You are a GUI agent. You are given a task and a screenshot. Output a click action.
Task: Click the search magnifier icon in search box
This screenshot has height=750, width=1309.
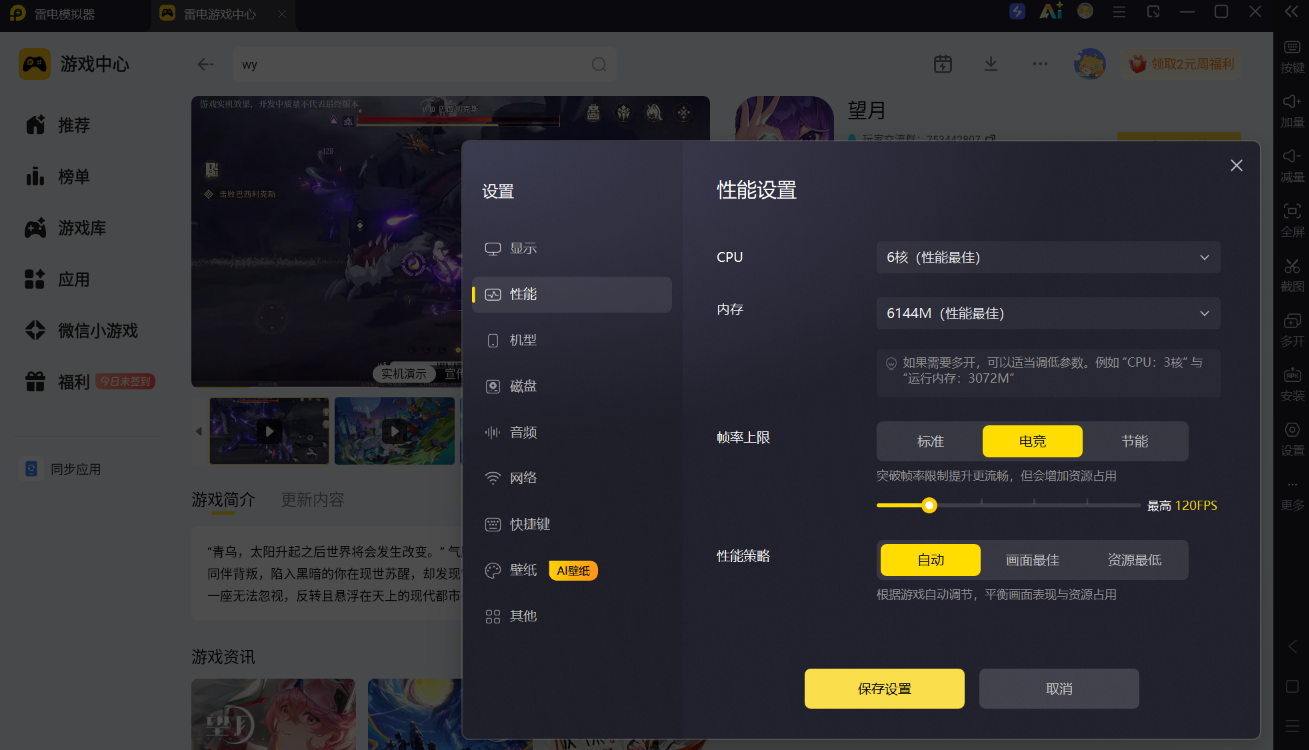(599, 64)
